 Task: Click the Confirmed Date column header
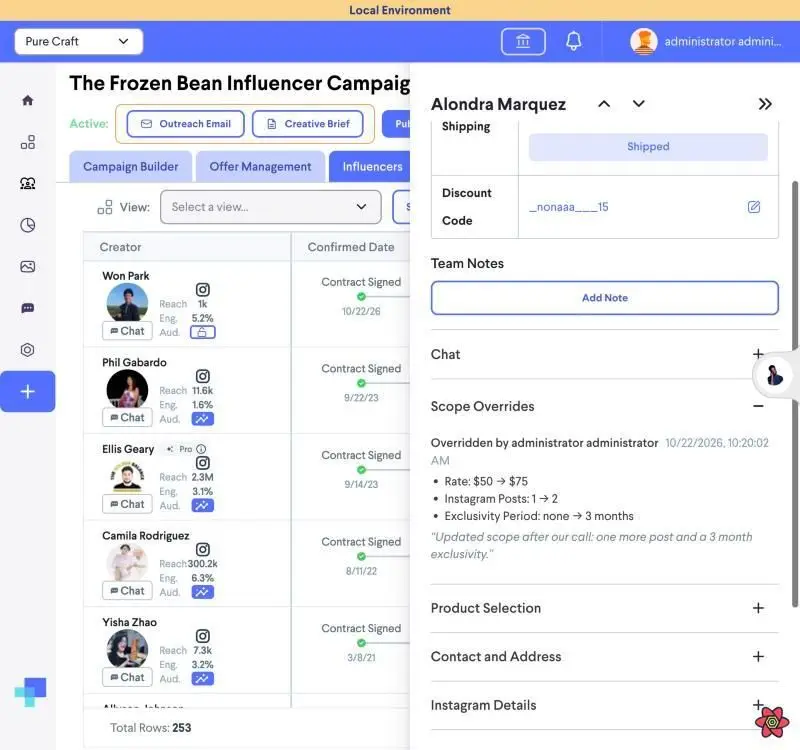coord(351,247)
